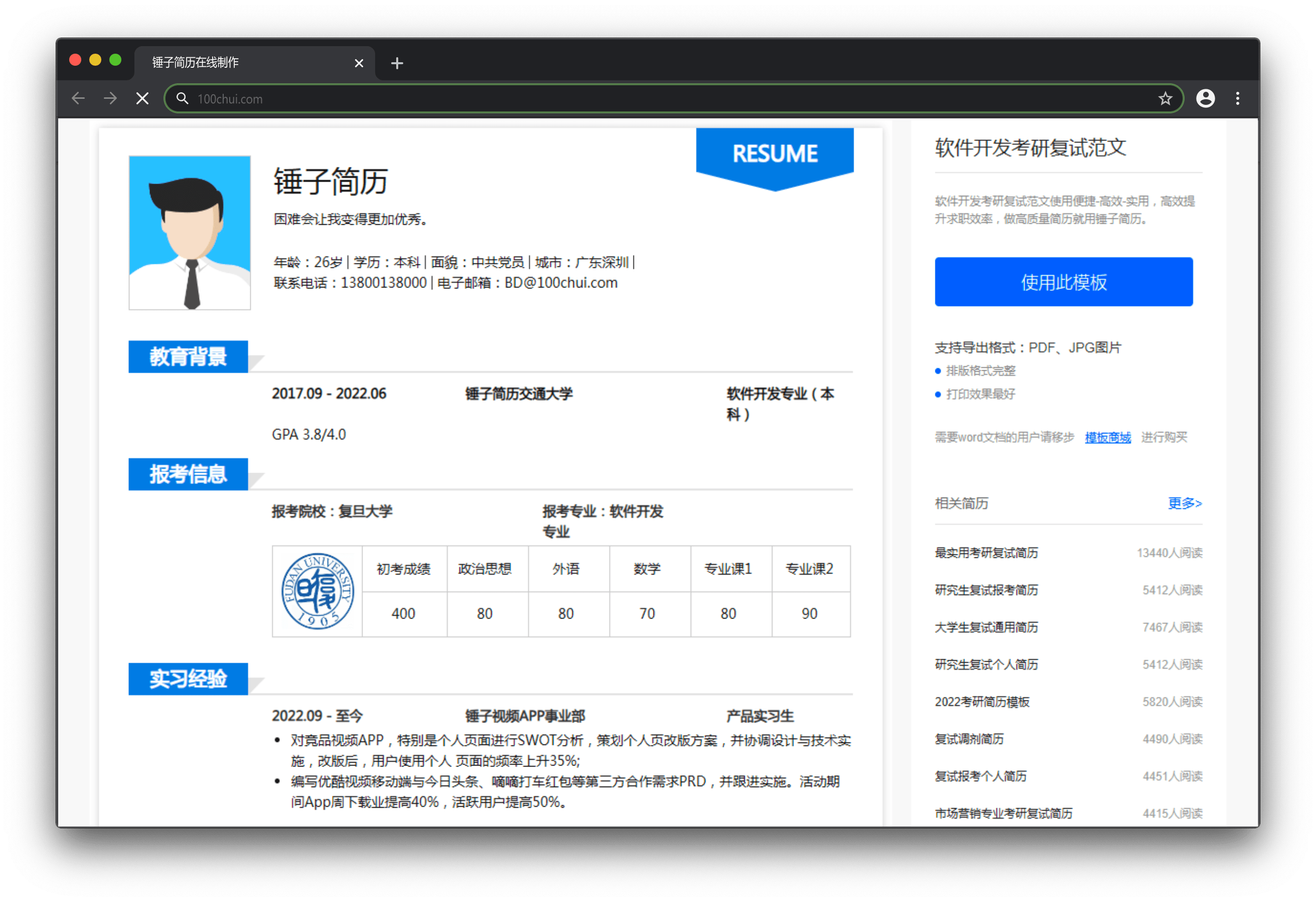The height and width of the screenshot is (902, 1316).
Task: Open 大学生复试通用简历
Action: pos(986,627)
